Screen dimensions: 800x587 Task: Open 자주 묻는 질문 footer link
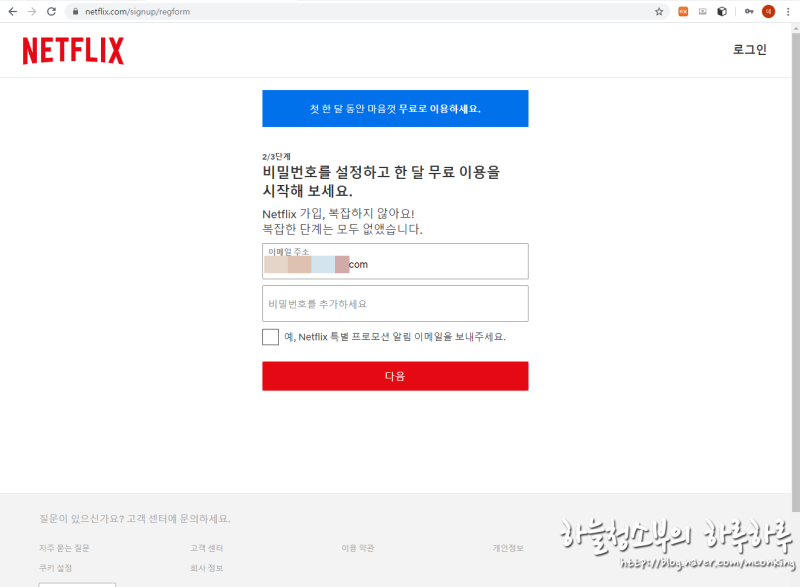point(64,548)
